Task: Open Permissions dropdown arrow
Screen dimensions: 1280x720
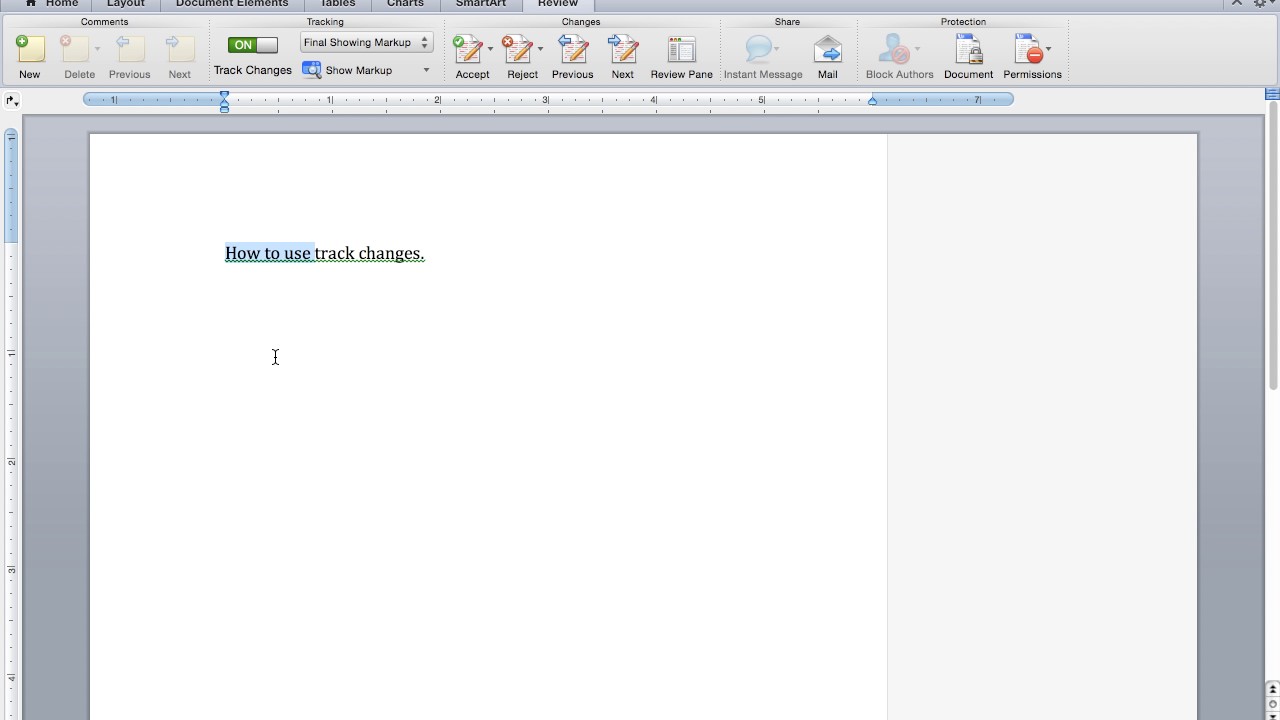Action: [x=1048, y=49]
